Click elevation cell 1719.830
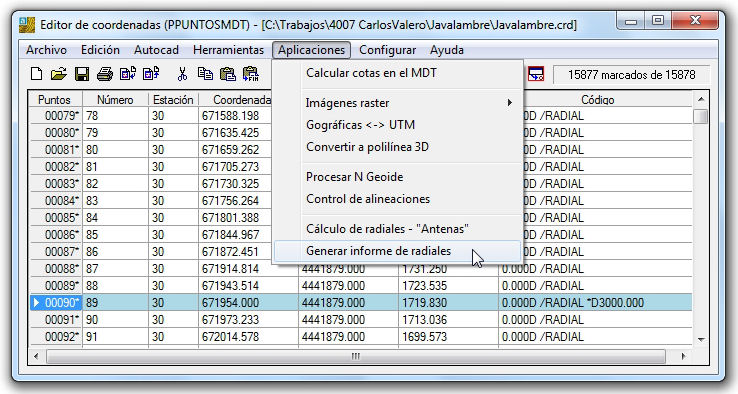 point(448,303)
